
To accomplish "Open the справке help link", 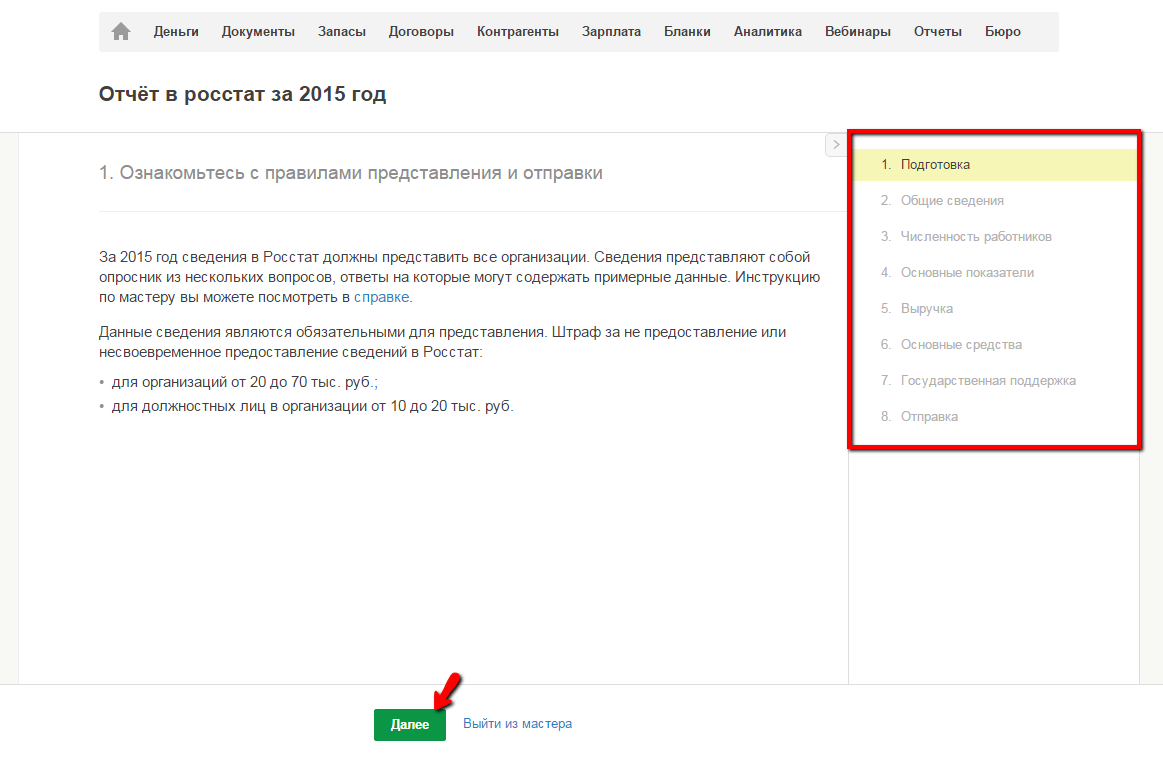I will 381,297.
